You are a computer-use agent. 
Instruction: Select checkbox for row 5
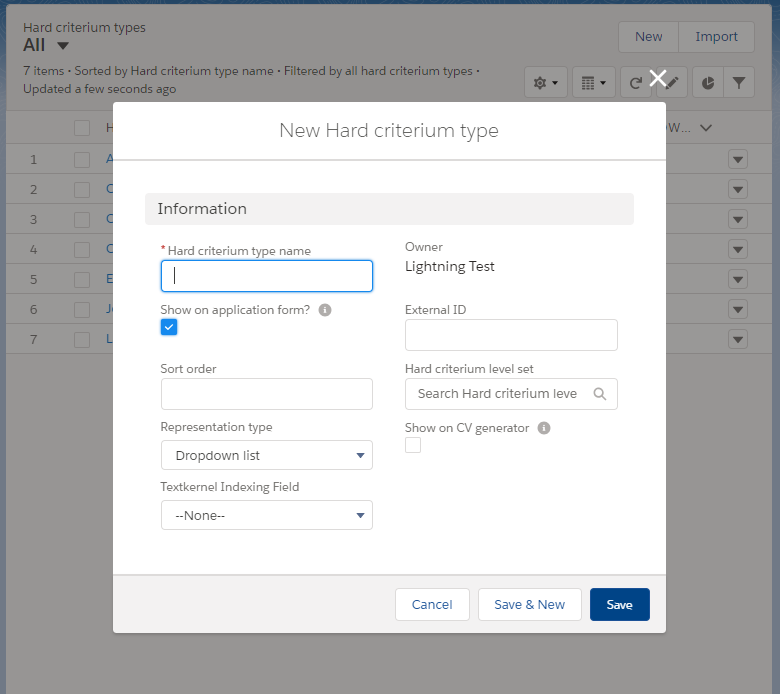(x=82, y=280)
